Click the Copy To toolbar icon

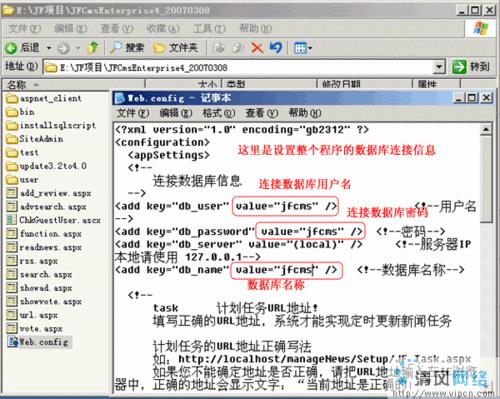pos(238,48)
